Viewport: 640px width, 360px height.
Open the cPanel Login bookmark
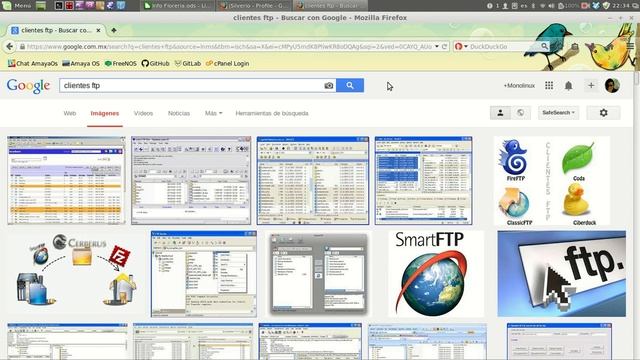click(x=227, y=63)
